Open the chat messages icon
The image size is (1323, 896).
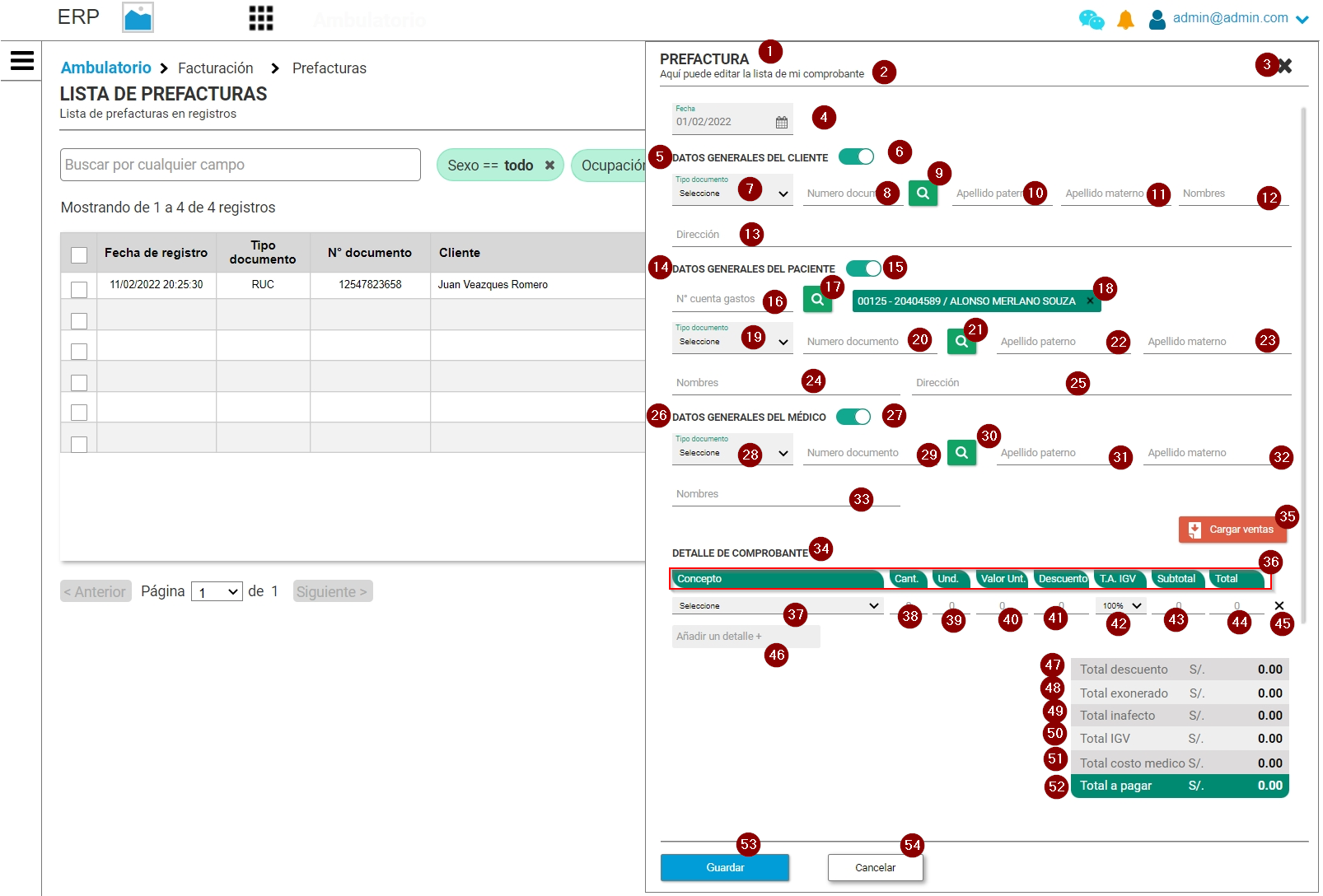[x=1091, y=19]
